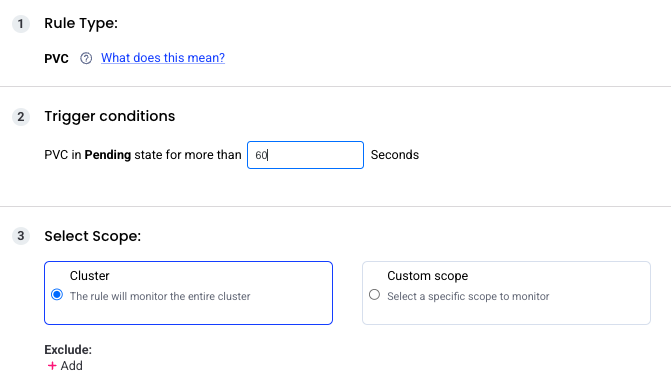Viewport: 671px width, 391px height.
Task: Focus the Pending seconds input showing 60
Action: coord(305,155)
